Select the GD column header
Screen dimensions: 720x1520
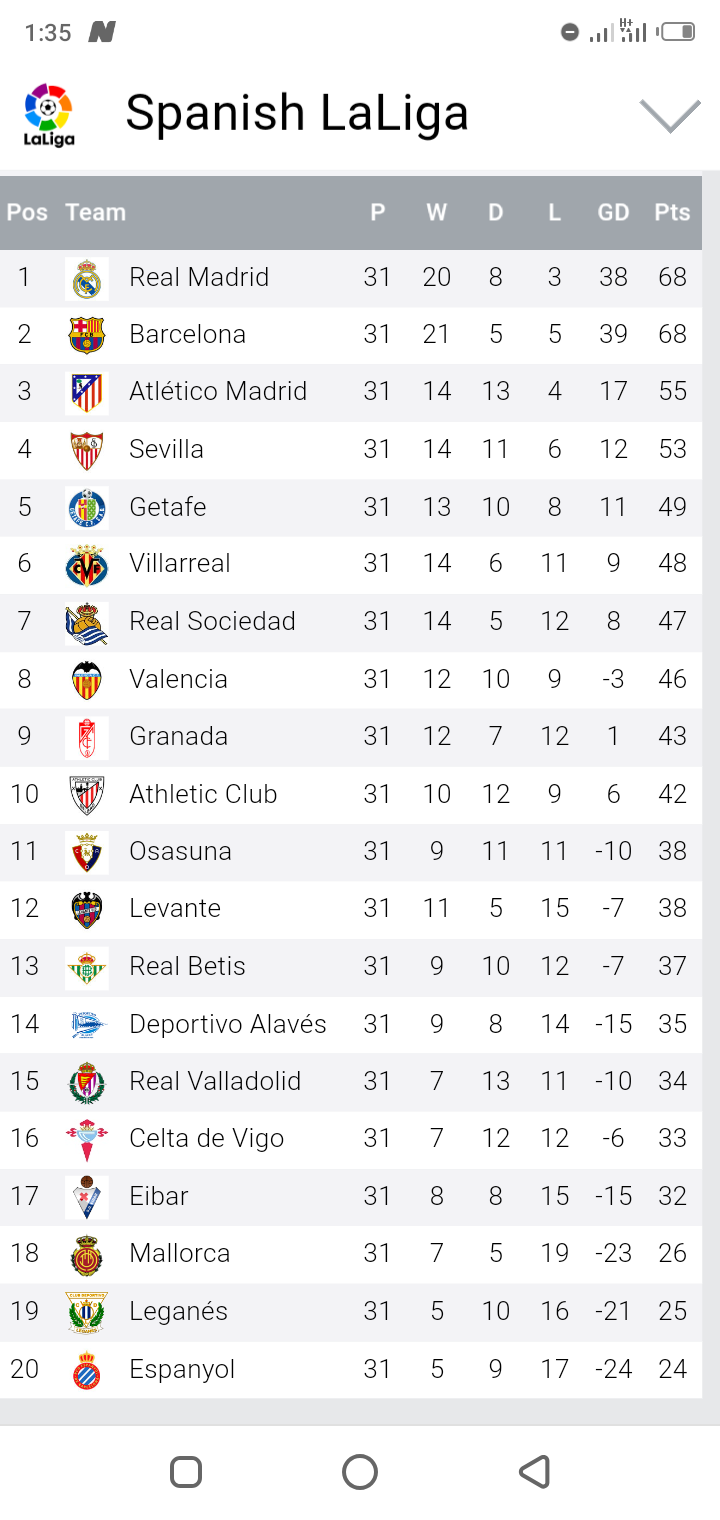[613, 212]
